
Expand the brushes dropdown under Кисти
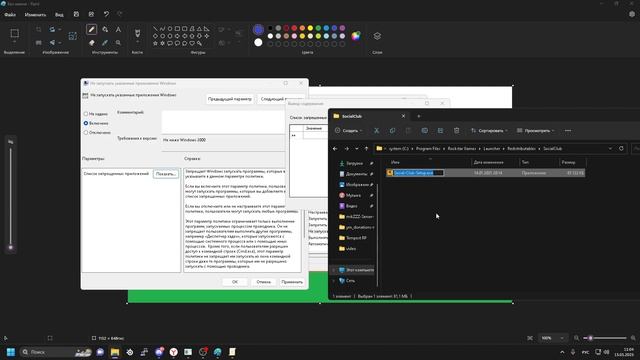(138, 42)
